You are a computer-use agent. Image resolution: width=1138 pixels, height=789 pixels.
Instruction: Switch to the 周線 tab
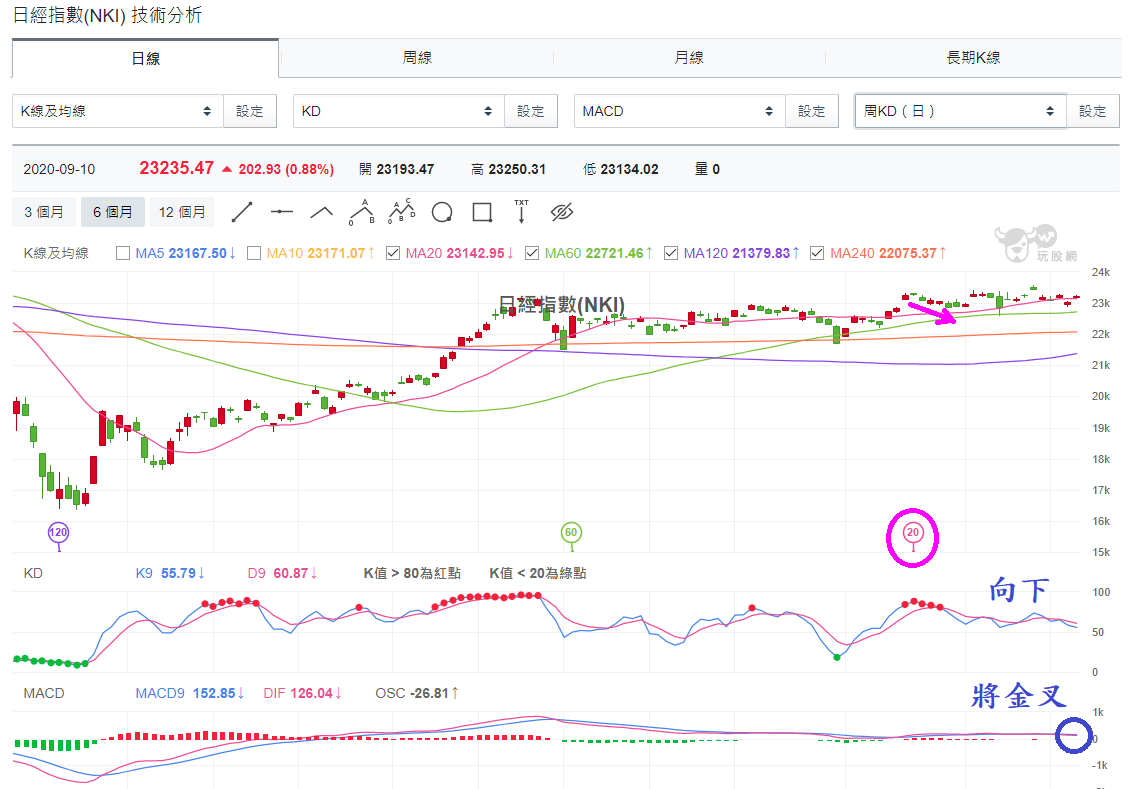pyautogui.click(x=417, y=57)
